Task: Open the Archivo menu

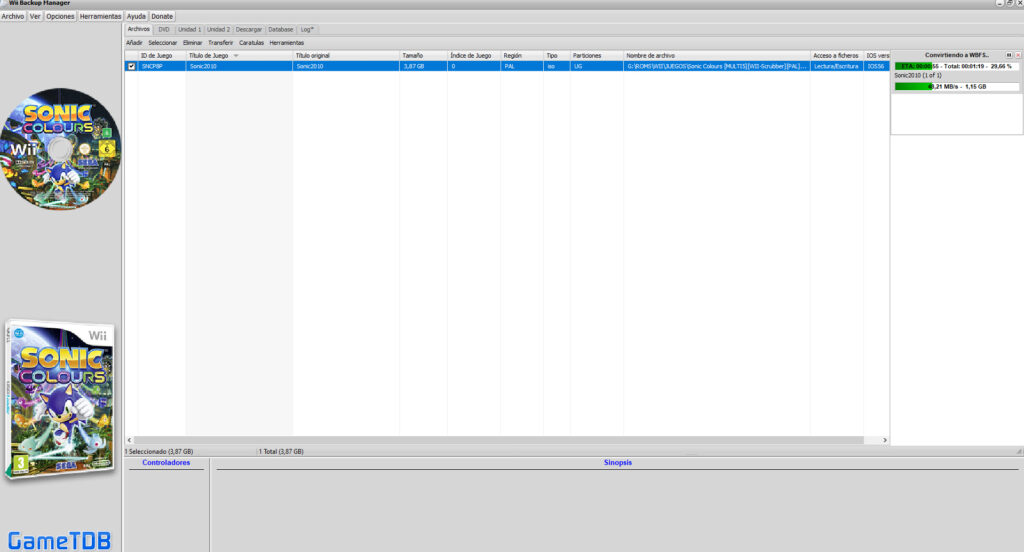Action: (x=12, y=16)
